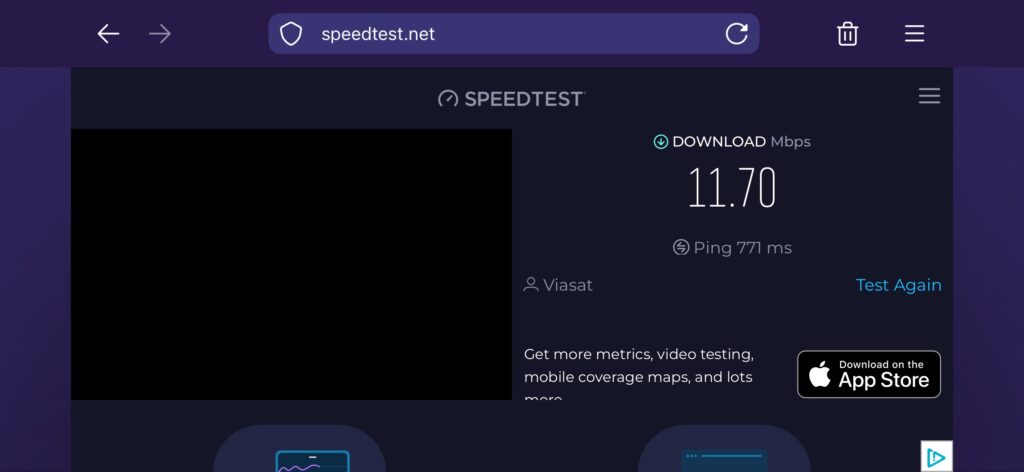Tap the trash icon to erase browsing

[x=847, y=34]
